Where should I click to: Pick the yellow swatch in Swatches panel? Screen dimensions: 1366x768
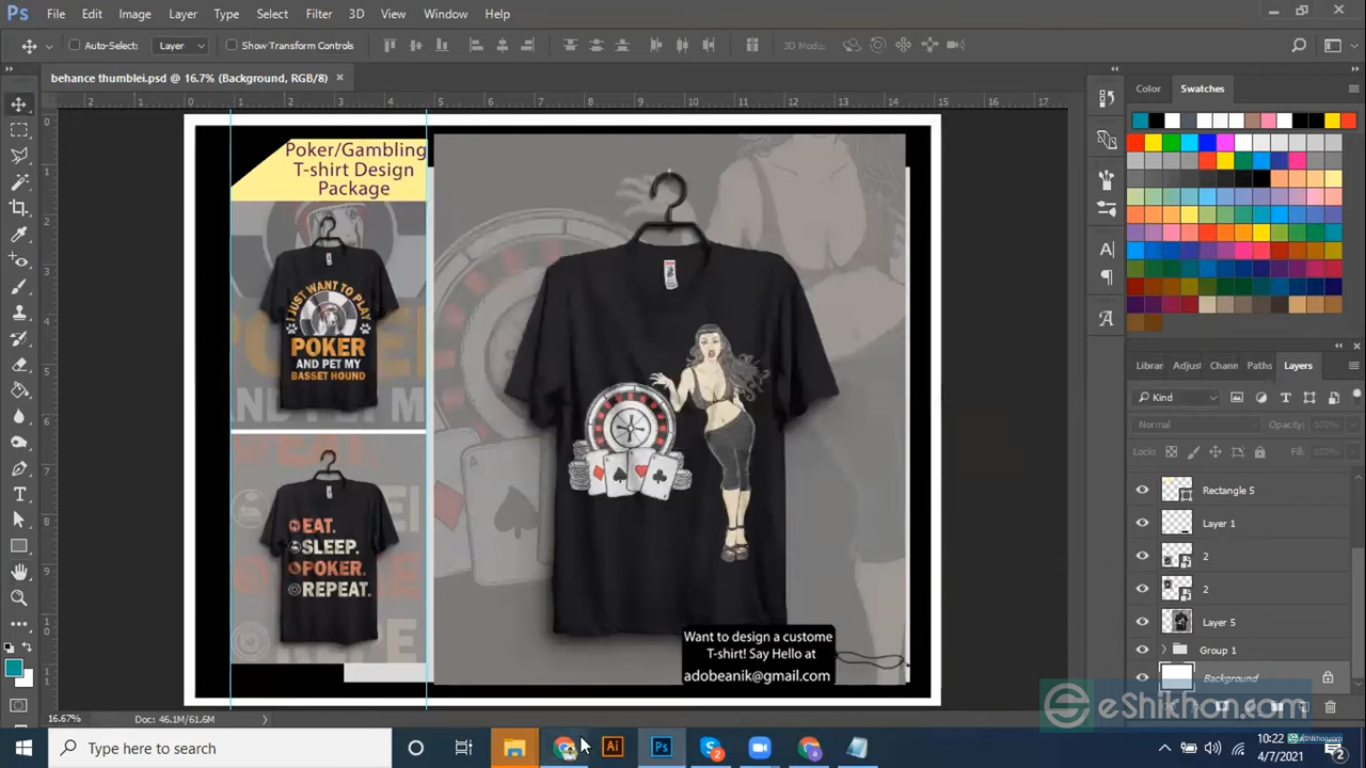1153,143
